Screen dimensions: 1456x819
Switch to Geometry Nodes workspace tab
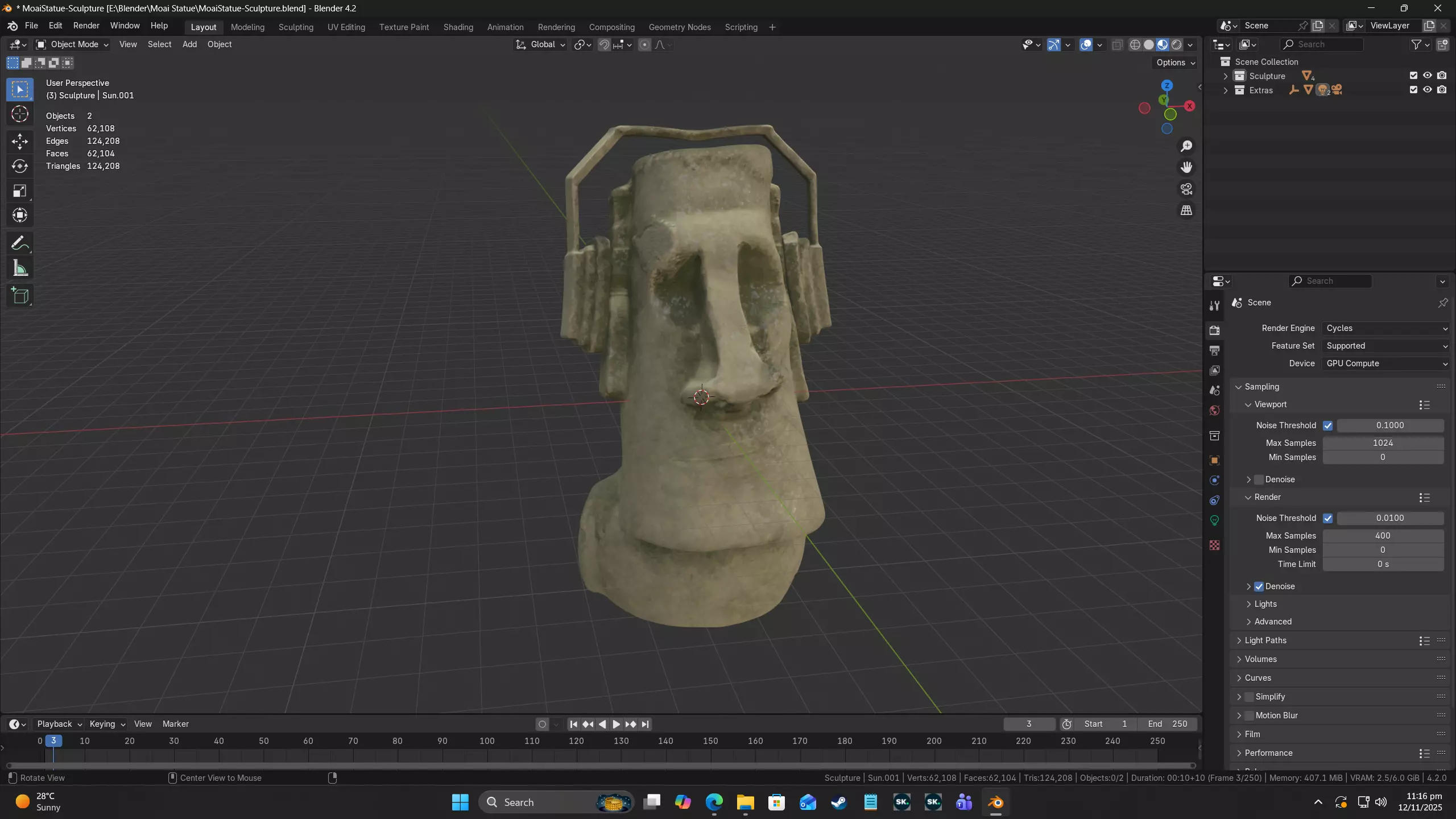[680, 27]
